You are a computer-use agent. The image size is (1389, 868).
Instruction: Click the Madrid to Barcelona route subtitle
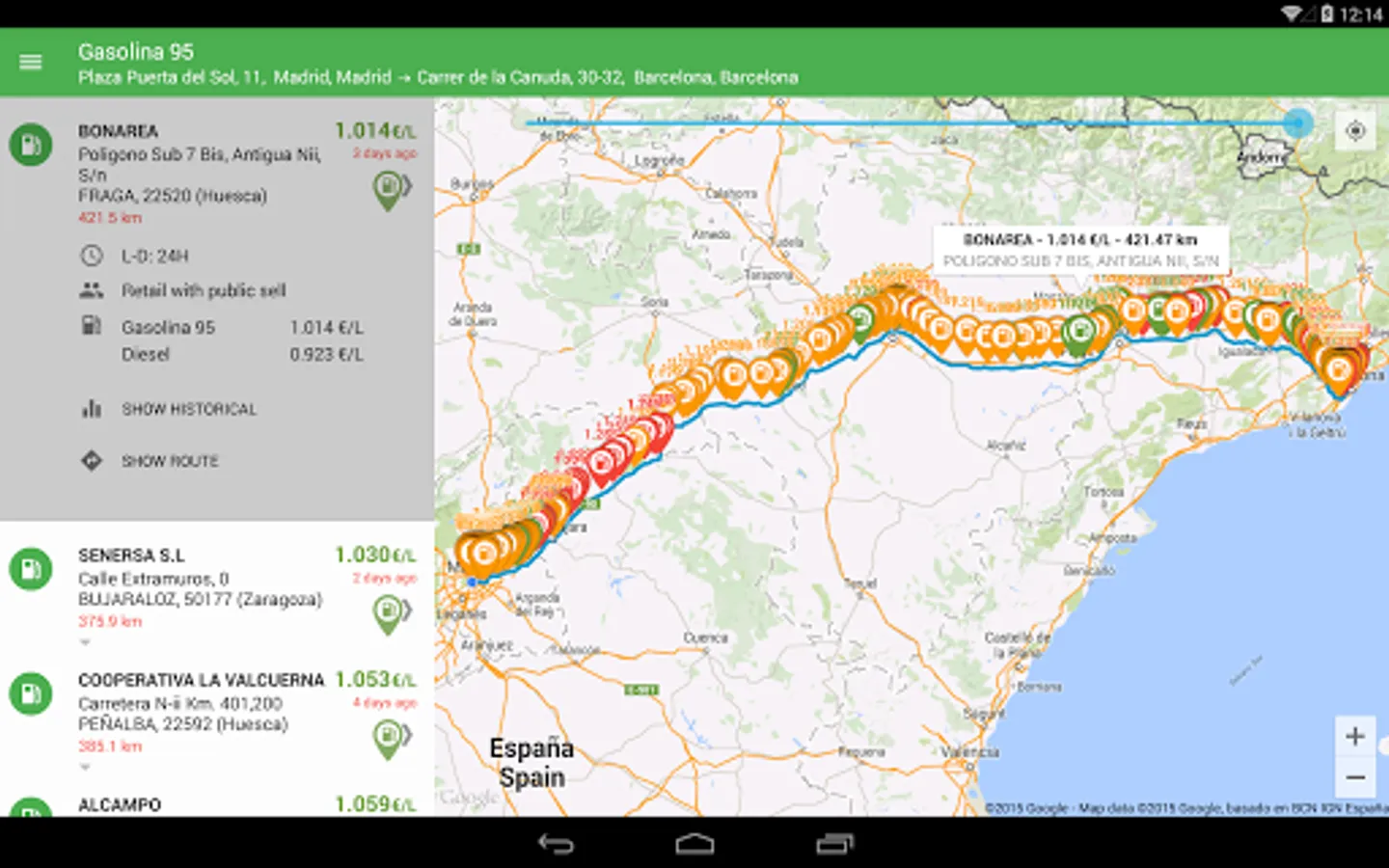(438, 77)
